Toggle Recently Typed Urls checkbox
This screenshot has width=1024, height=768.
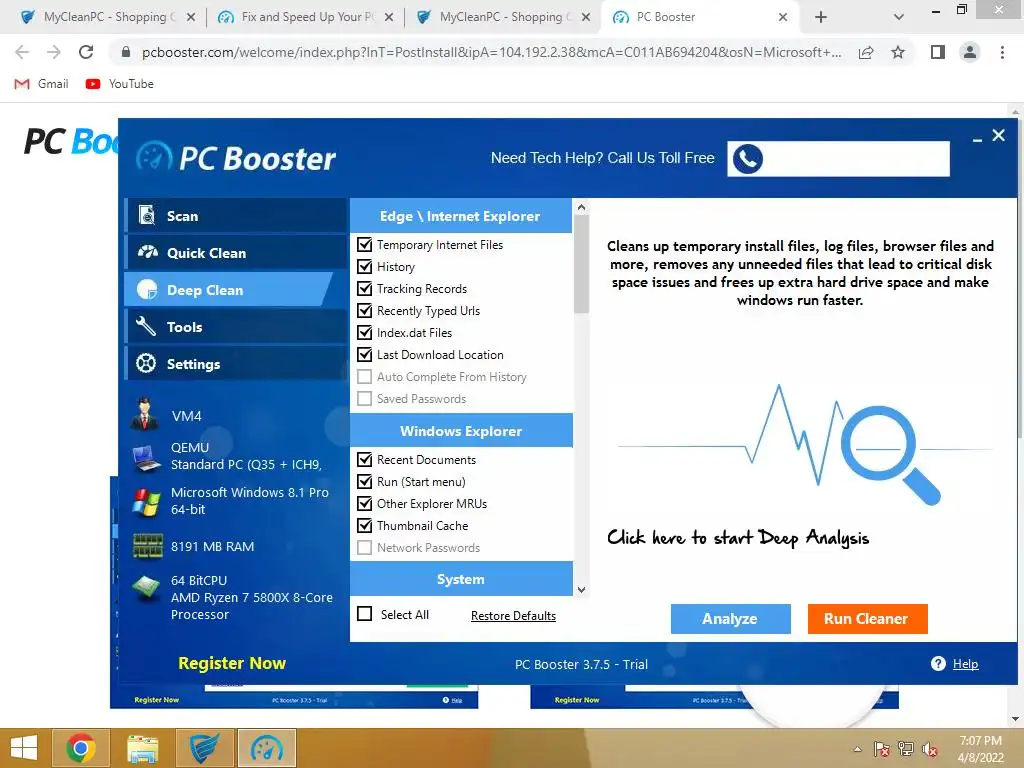click(x=364, y=311)
